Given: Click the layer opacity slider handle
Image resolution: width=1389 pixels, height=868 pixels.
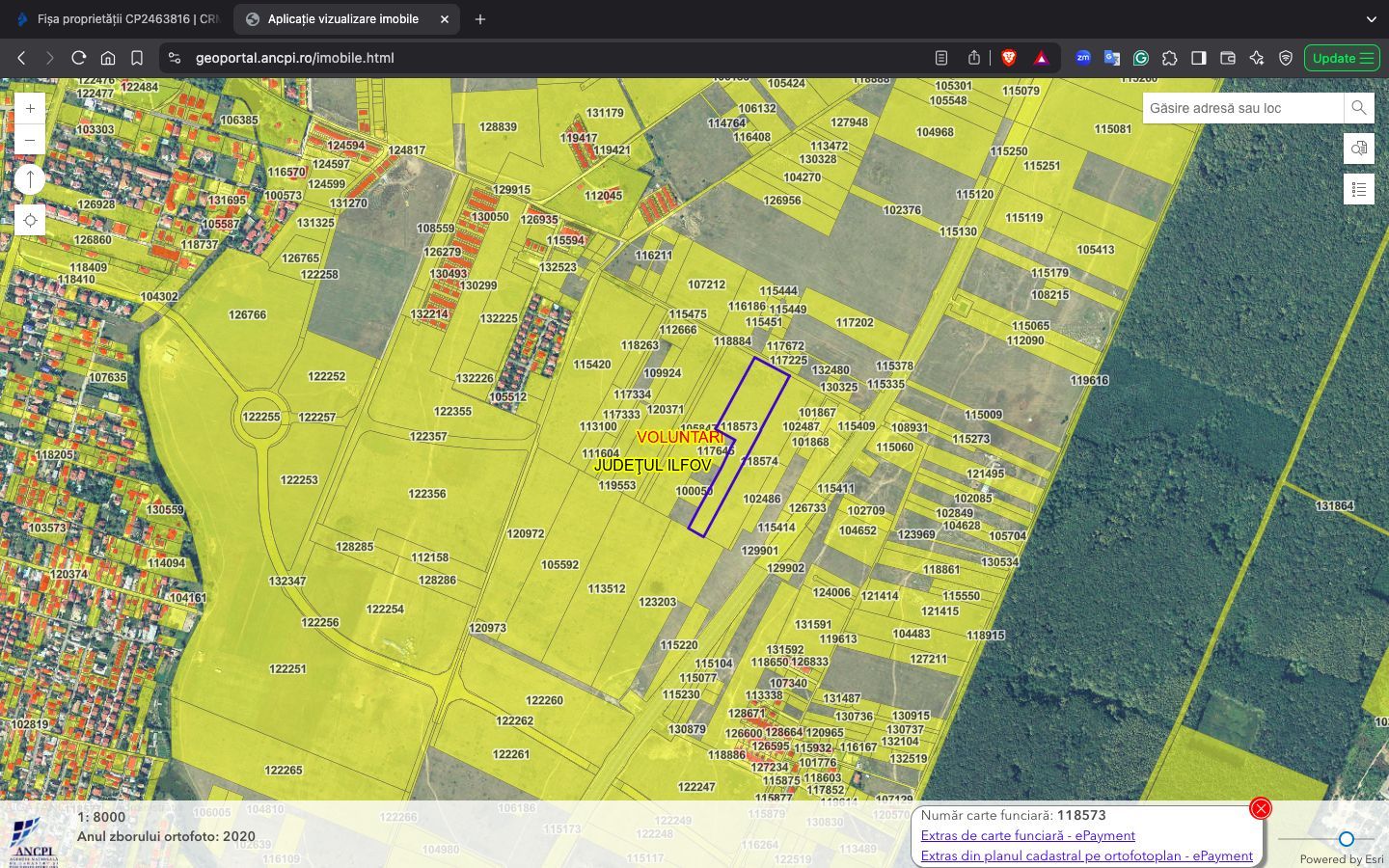Looking at the screenshot, I should tap(1346, 839).
